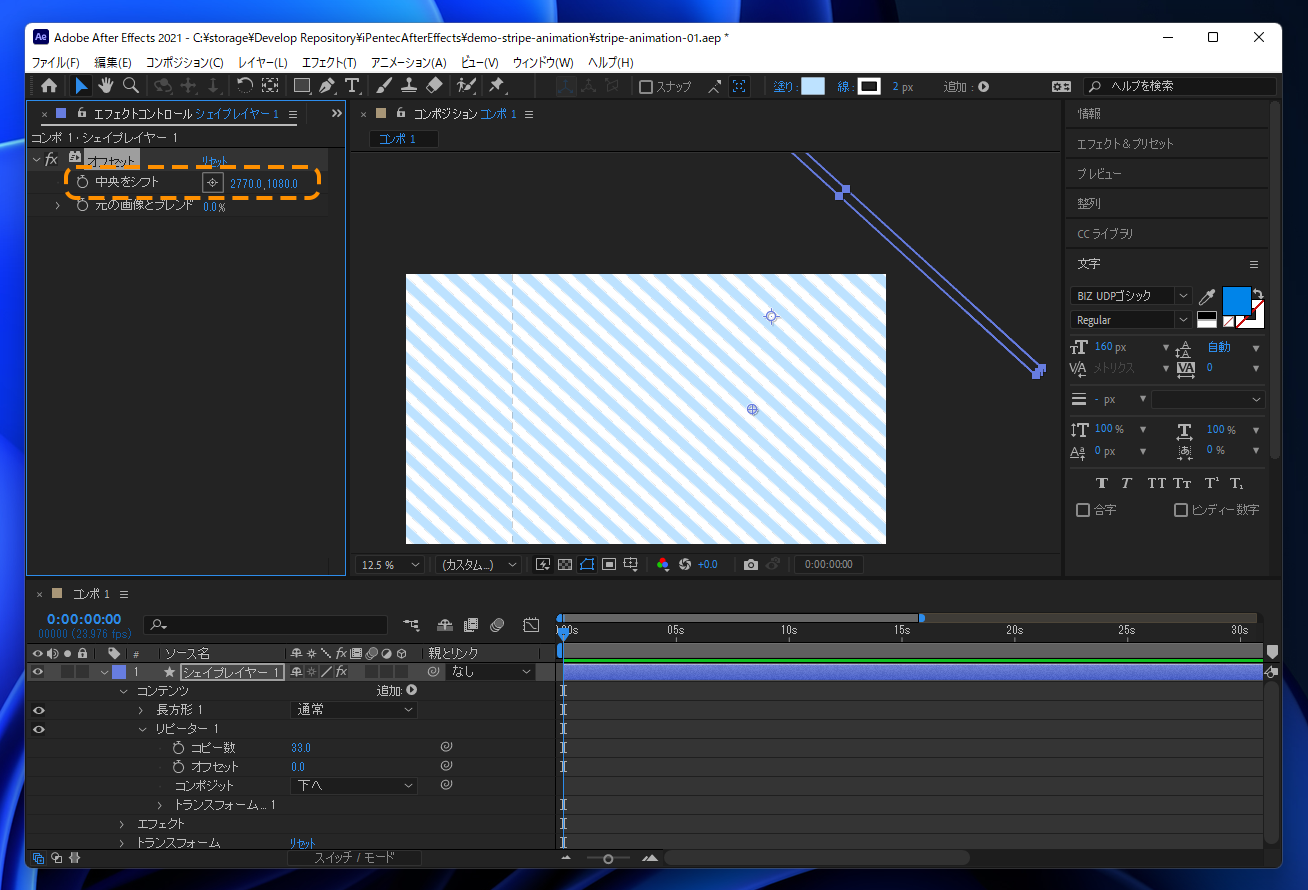The image size is (1308, 890).
Task: Select the Rotation tool
Action: point(245,86)
